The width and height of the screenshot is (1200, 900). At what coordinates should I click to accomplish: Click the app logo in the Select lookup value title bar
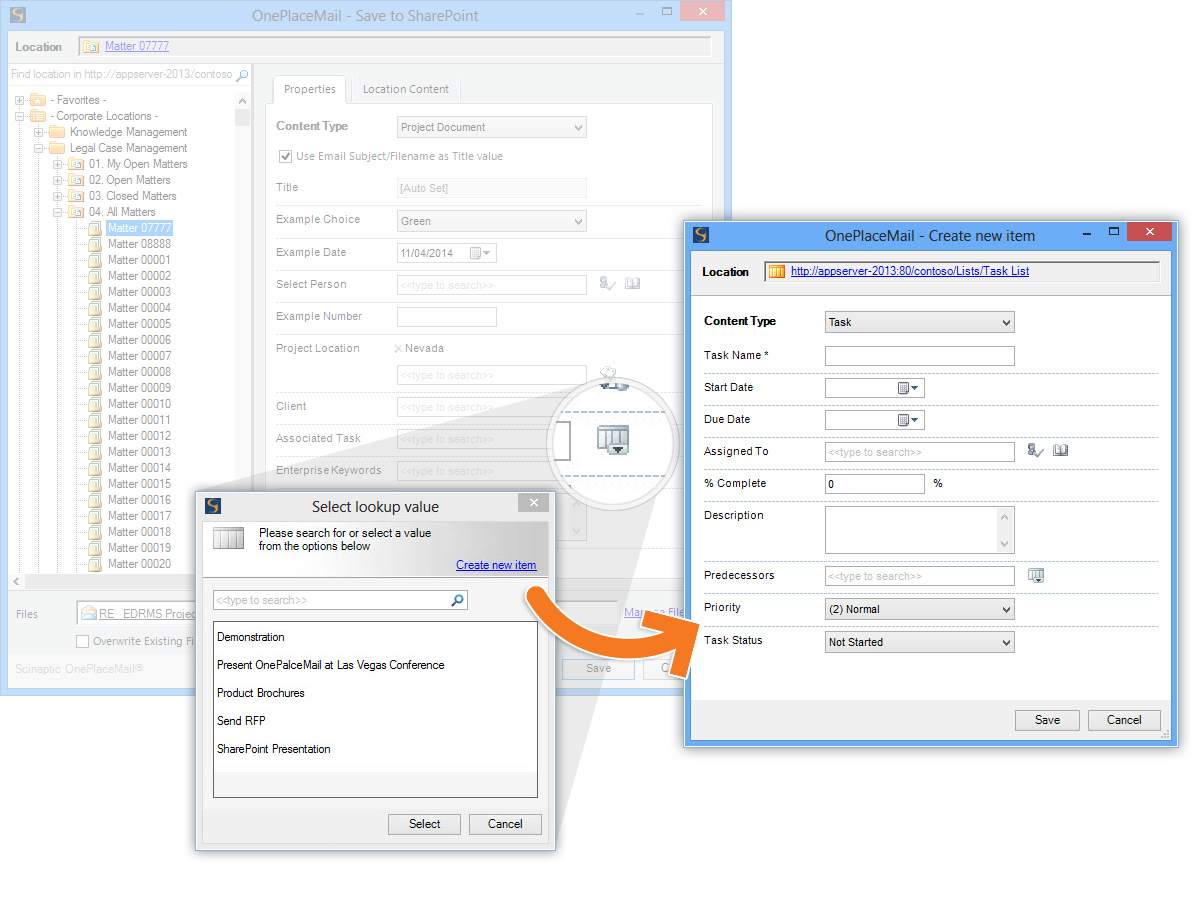(212, 506)
